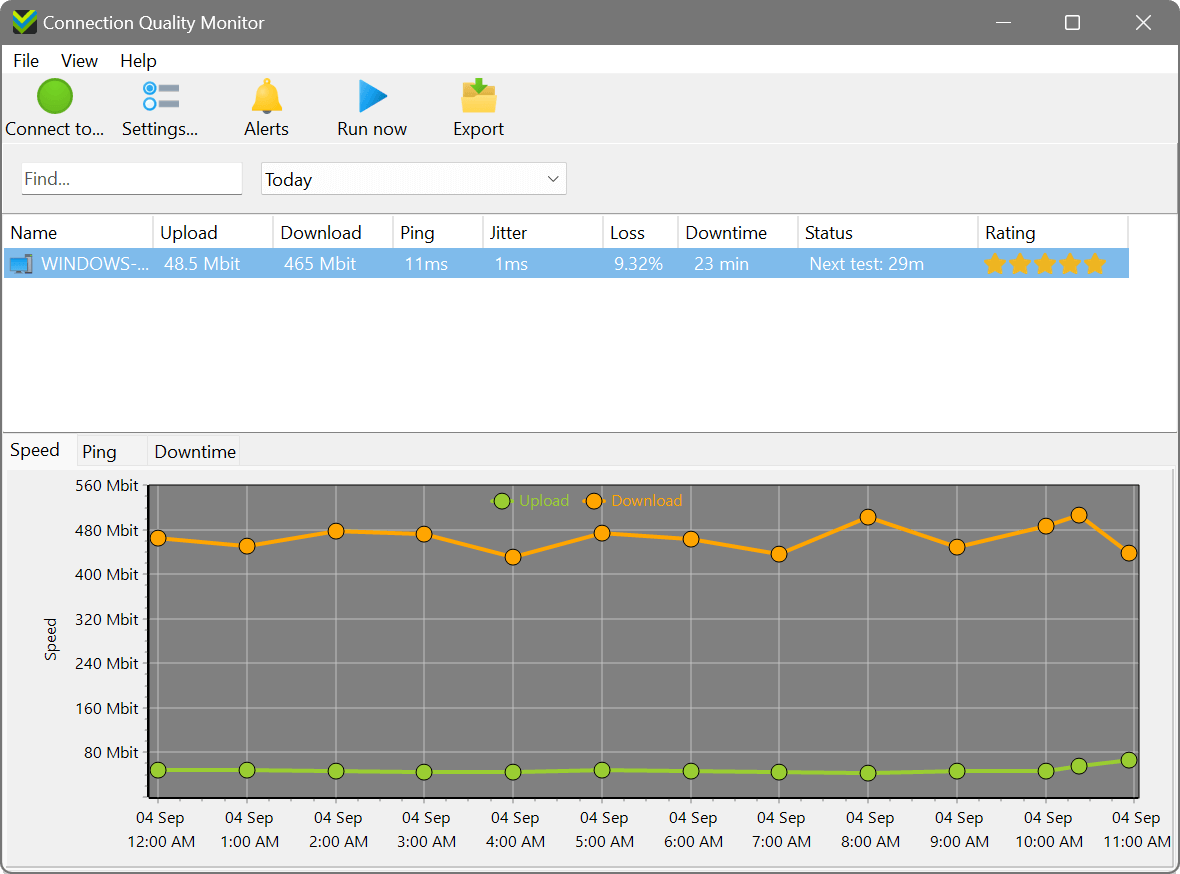
Task: Open the File menu
Action: (25, 61)
